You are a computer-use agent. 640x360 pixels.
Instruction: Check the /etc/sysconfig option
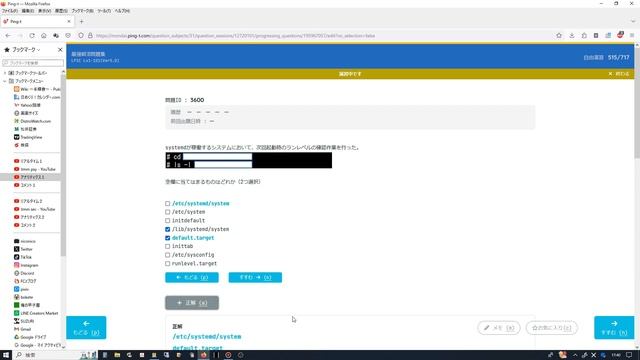click(167, 255)
